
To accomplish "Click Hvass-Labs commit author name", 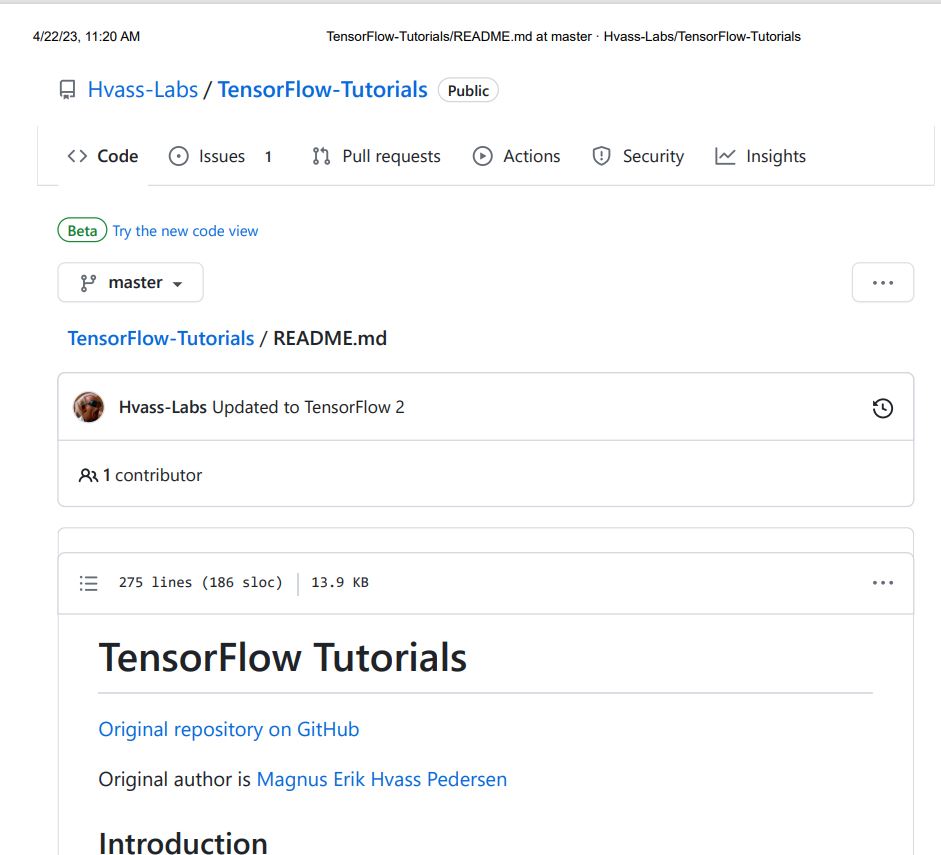I will [x=163, y=407].
